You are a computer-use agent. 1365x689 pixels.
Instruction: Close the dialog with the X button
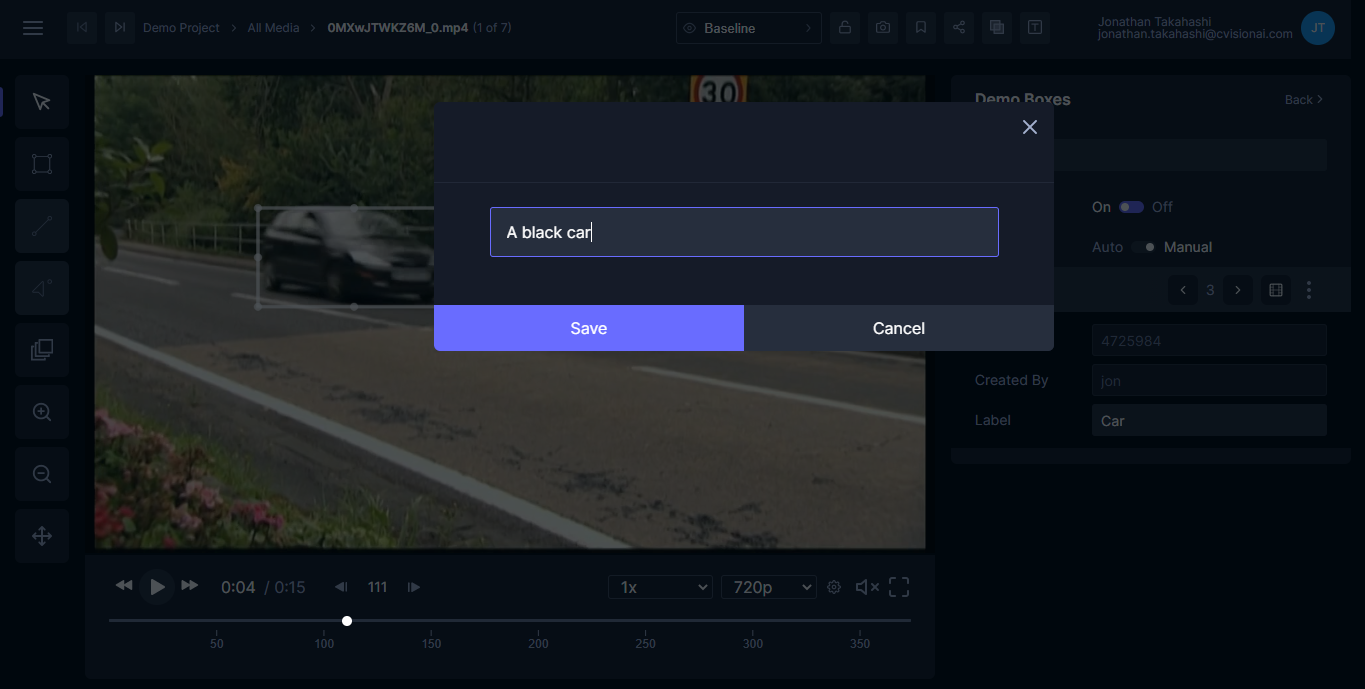click(1030, 127)
